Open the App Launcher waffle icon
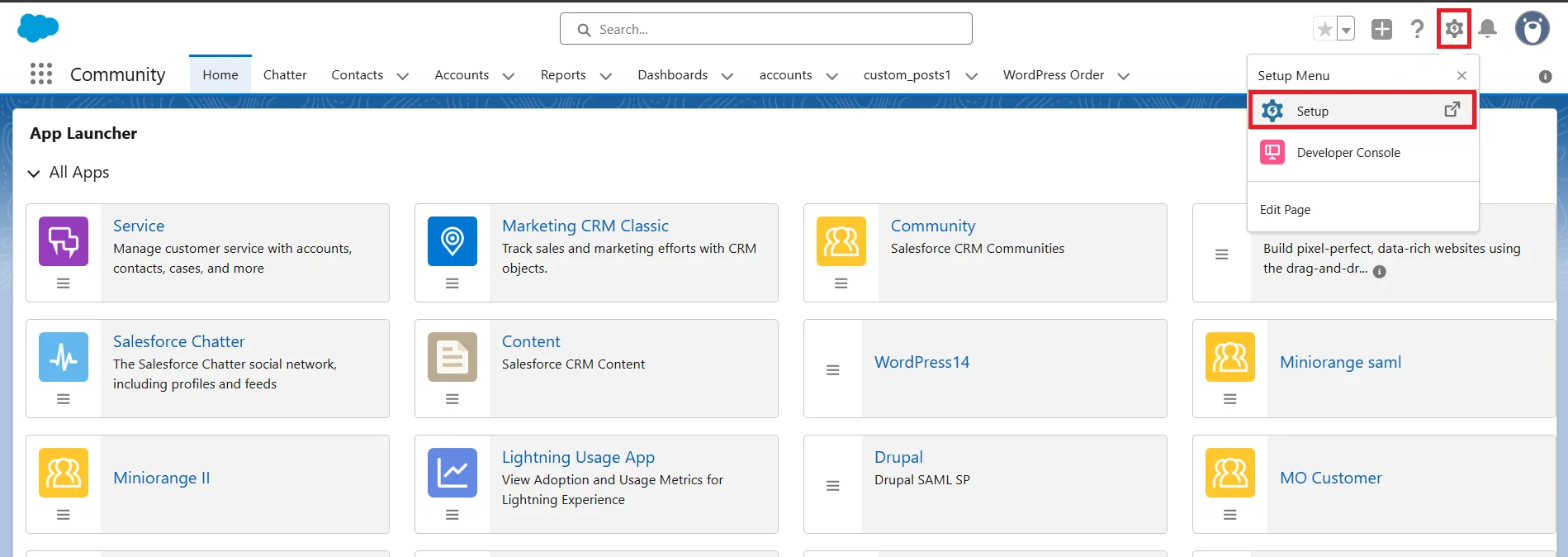 41,74
